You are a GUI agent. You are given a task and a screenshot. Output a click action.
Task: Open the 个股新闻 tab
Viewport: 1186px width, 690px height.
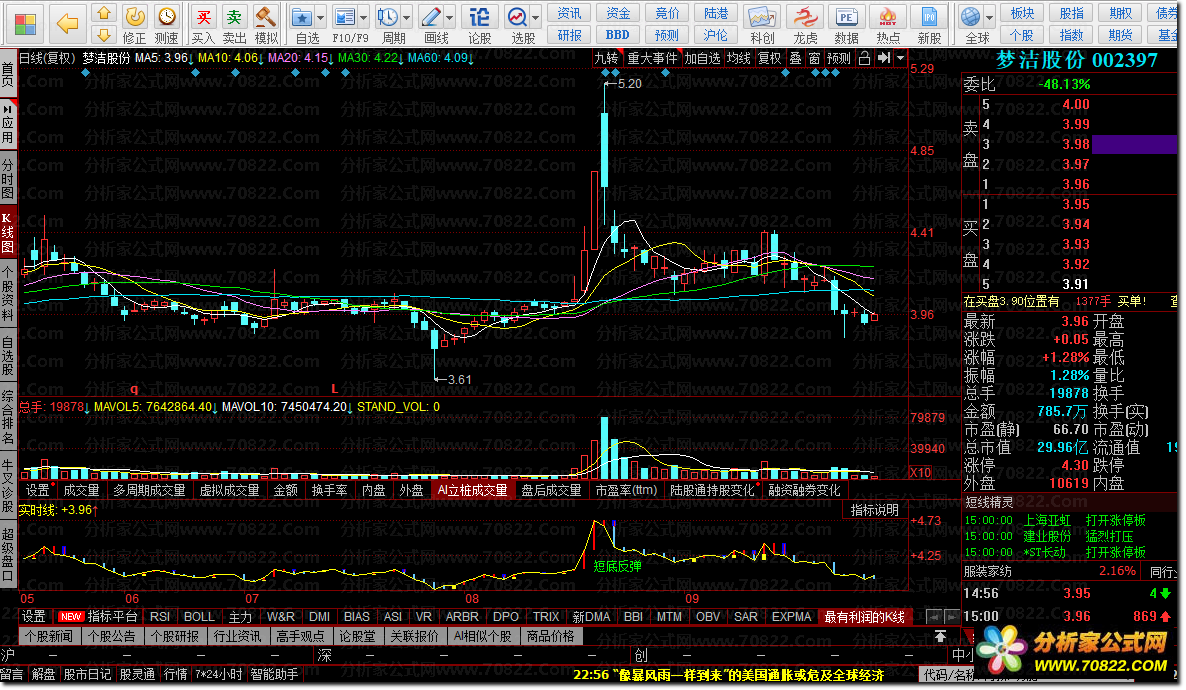(49, 636)
